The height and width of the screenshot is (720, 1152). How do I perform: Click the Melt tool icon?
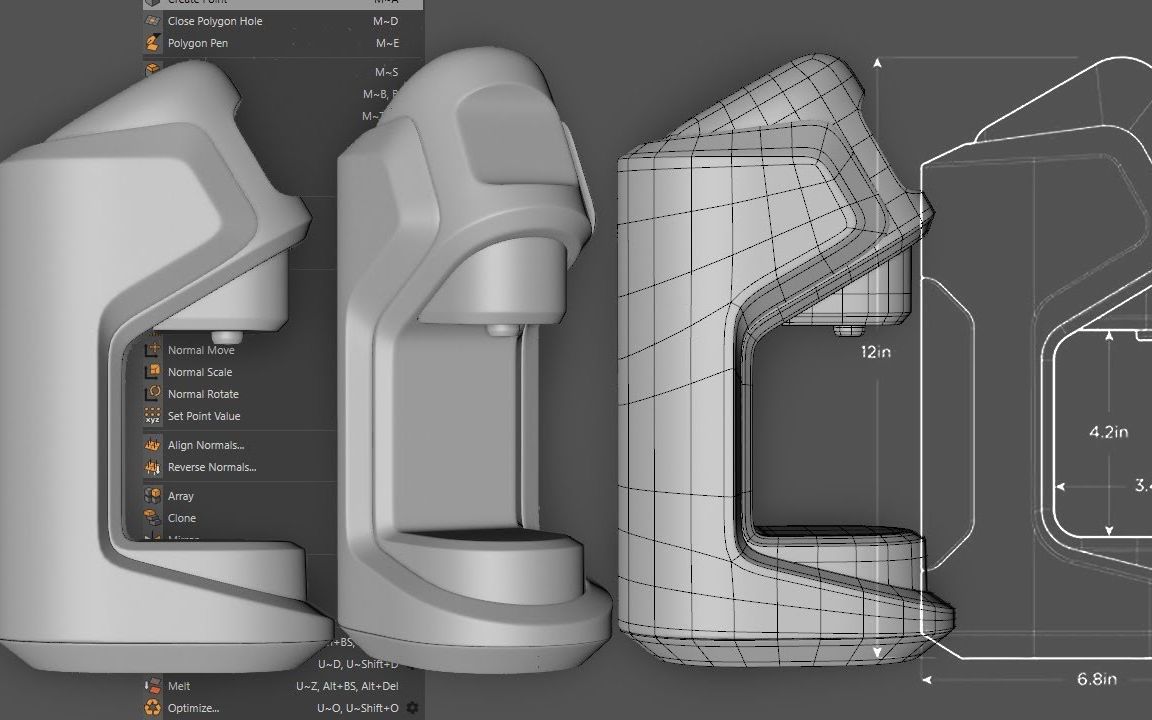point(155,686)
